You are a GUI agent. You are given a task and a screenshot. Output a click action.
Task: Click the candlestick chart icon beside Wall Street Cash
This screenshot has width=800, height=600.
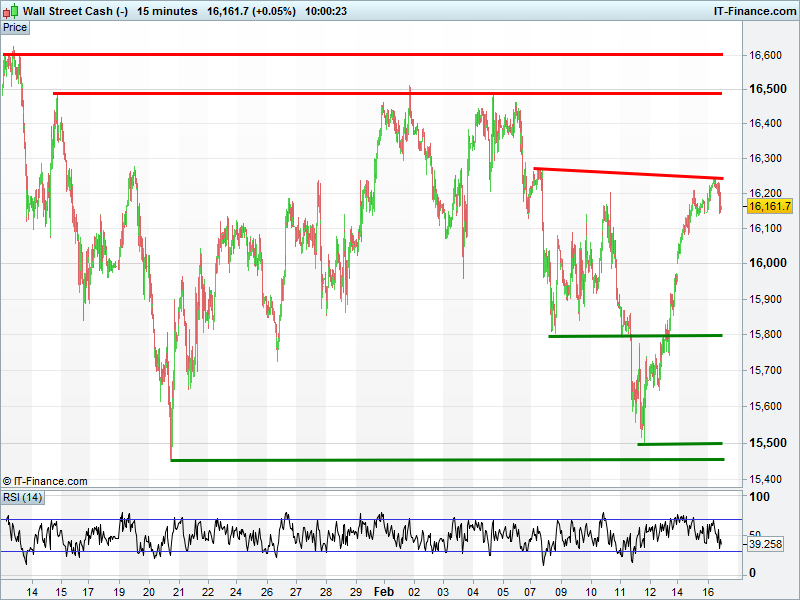point(11,11)
